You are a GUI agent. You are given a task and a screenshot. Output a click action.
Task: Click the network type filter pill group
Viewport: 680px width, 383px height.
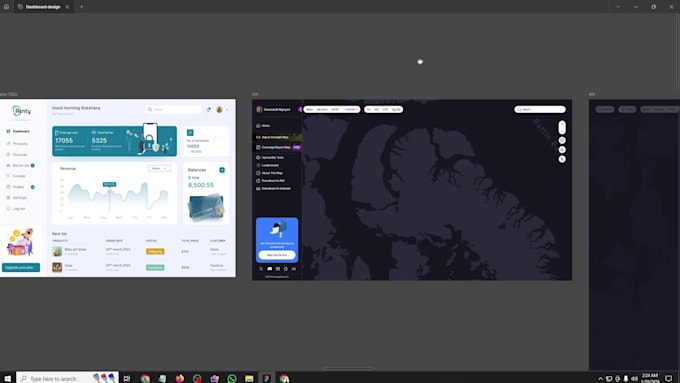(384, 109)
